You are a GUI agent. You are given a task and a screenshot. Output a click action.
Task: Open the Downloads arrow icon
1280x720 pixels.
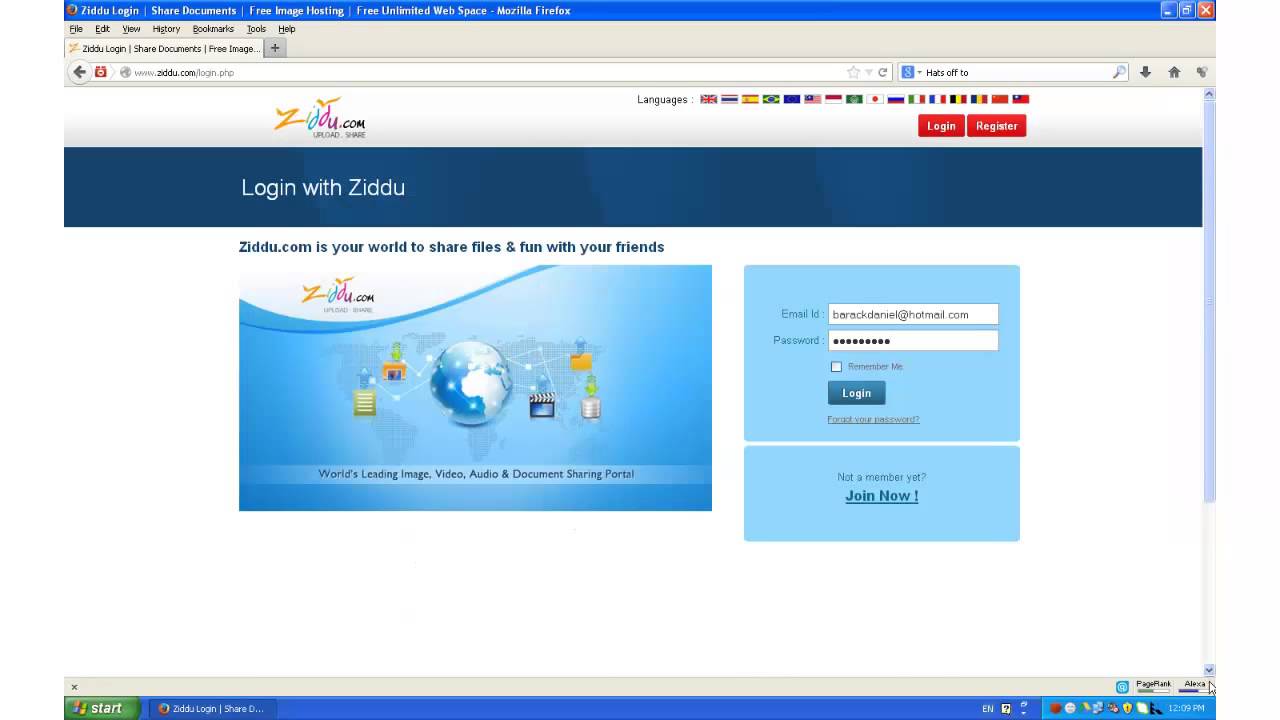pyautogui.click(x=1146, y=72)
